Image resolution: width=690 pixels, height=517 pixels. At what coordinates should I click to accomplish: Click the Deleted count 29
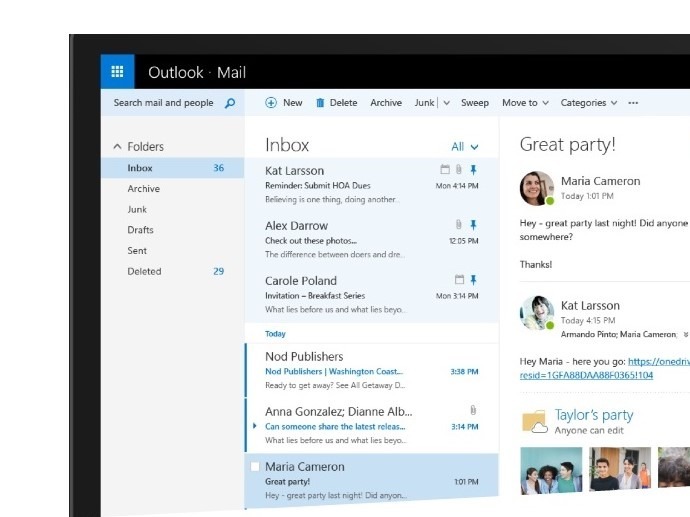219,271
